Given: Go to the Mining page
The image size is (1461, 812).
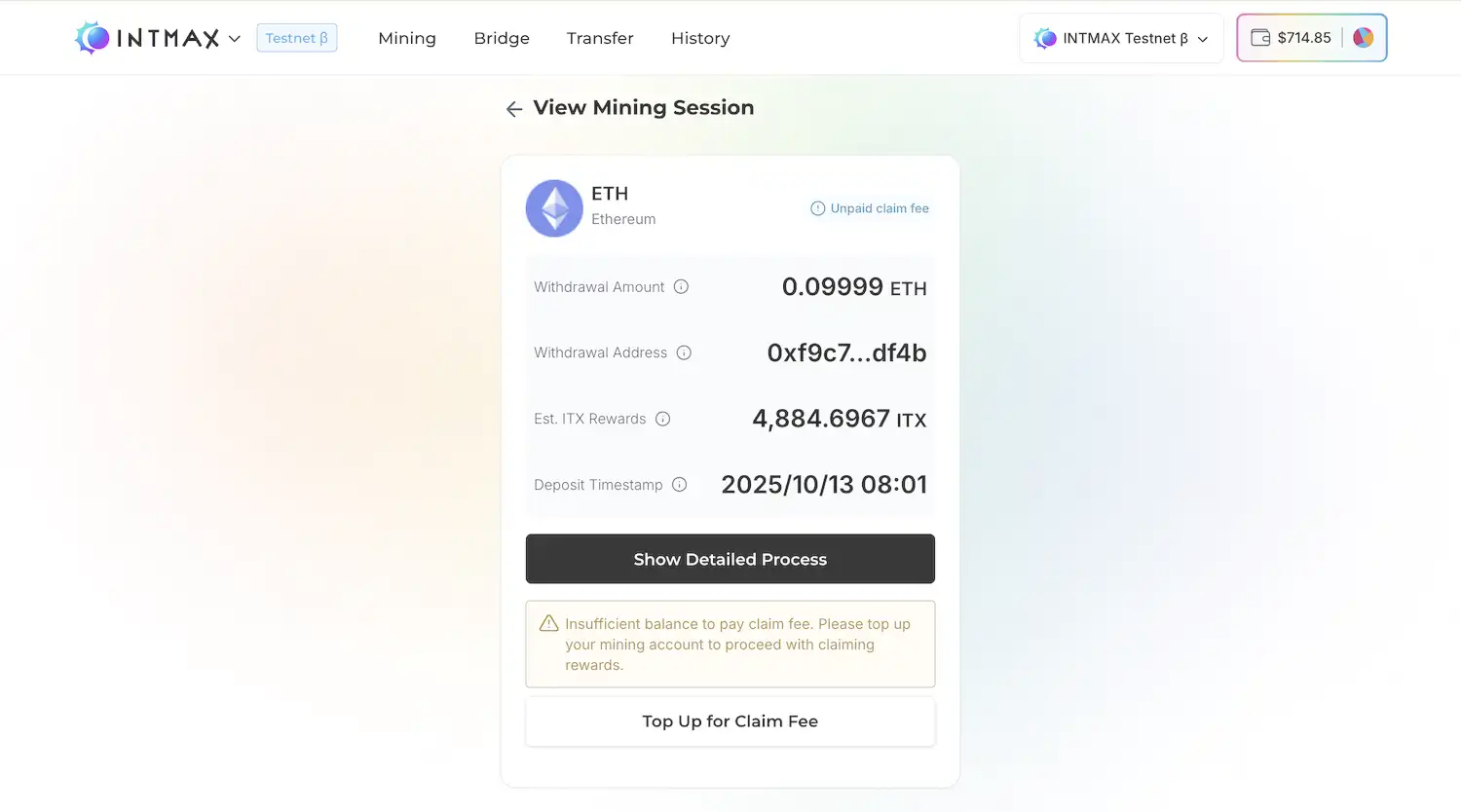Looking at the screenshot, I should click(x=407, y=38).
